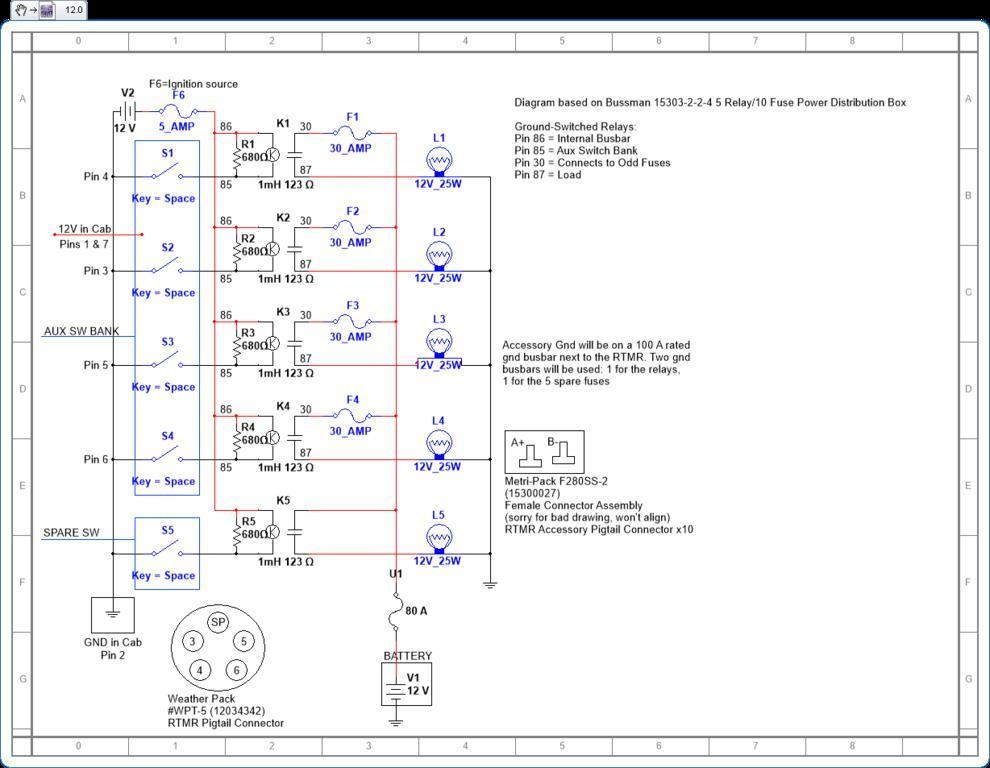Select resistor R1 symbol
This screenshot has width=990, height=768.
[x=237, y=156]
